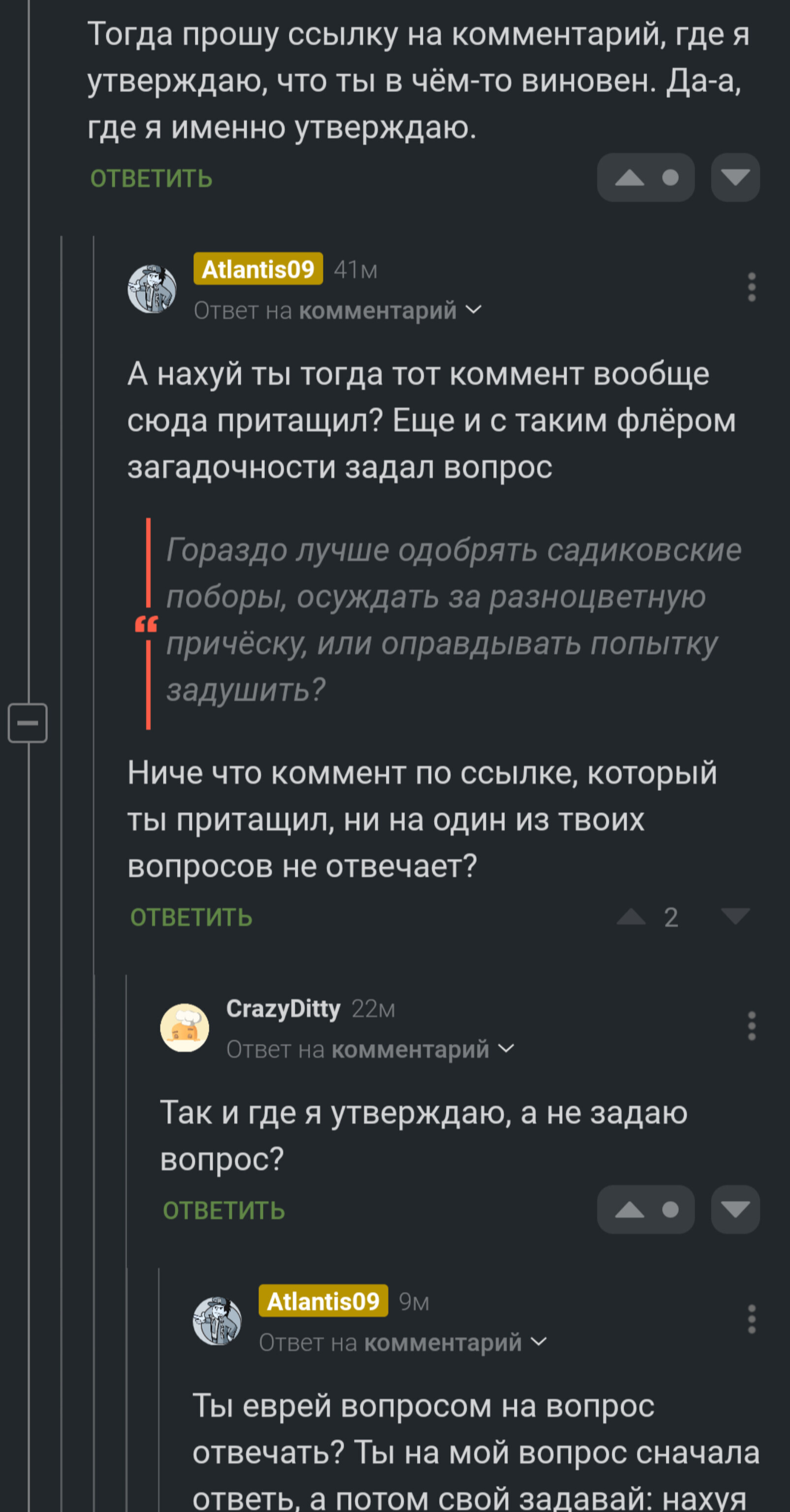Collapse the comment thread with minus box
This screenshot has width=790, height=1512.
(28, 723)
